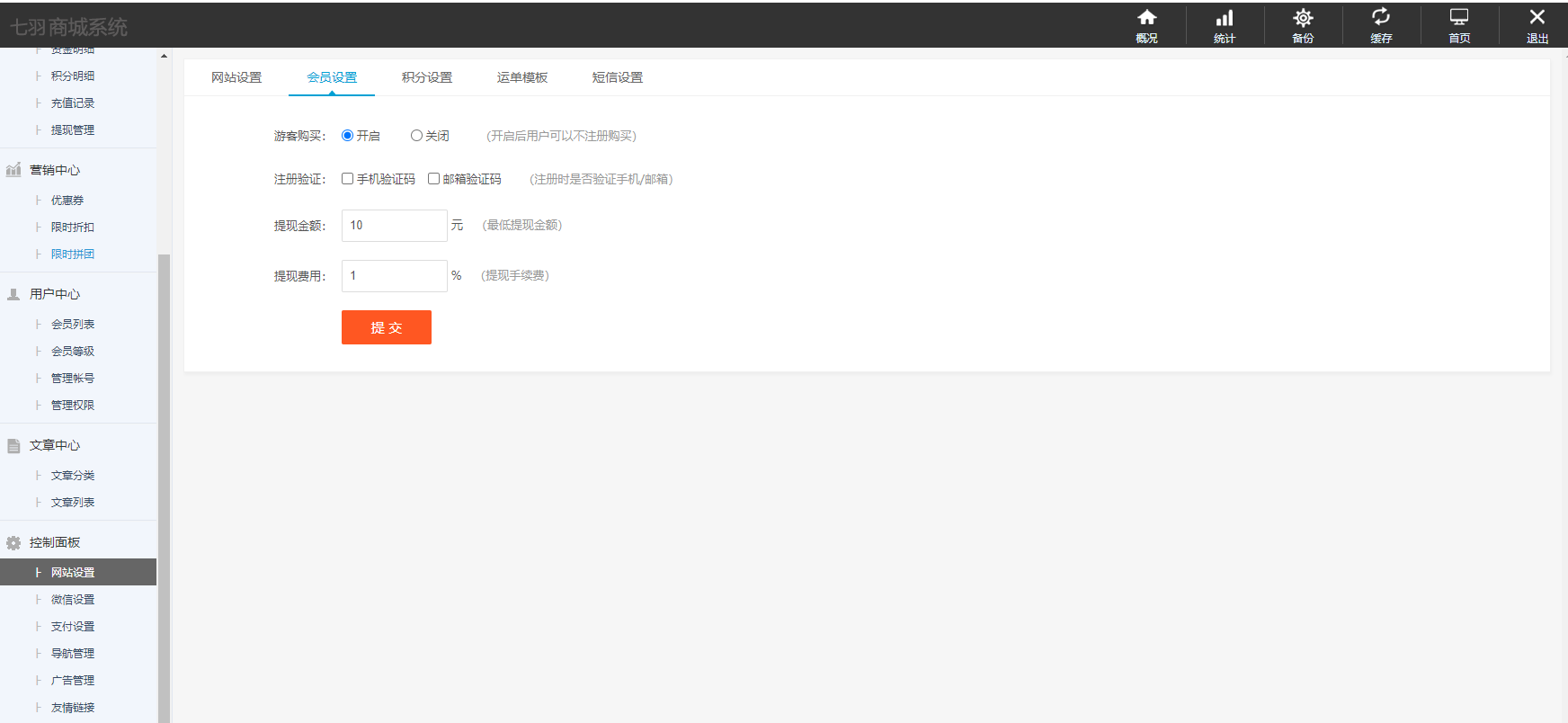Enable the 邮箱验证码 checkbox
Screen dimensions: 1568x723
tap(433, 179)
